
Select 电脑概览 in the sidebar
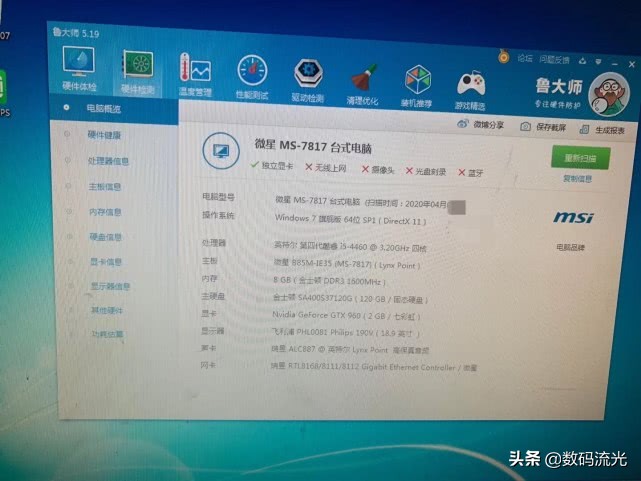coord(114,109)
